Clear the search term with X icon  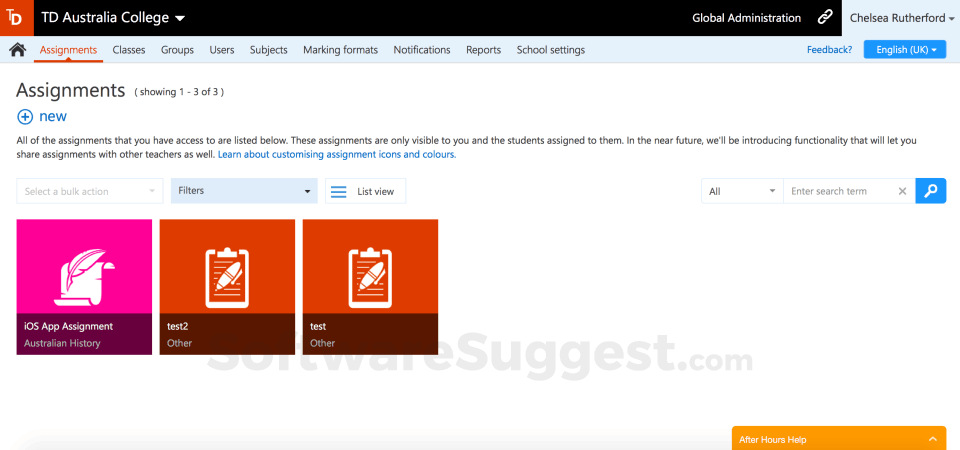point(902,191)
